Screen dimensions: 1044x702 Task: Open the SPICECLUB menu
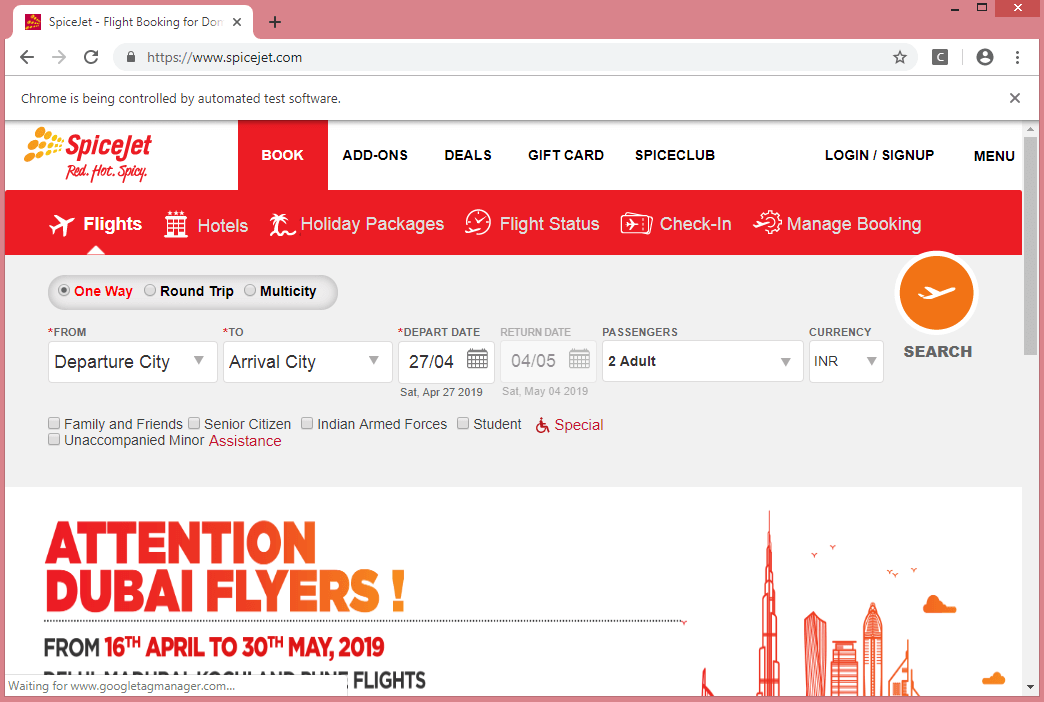pos(674,155)
